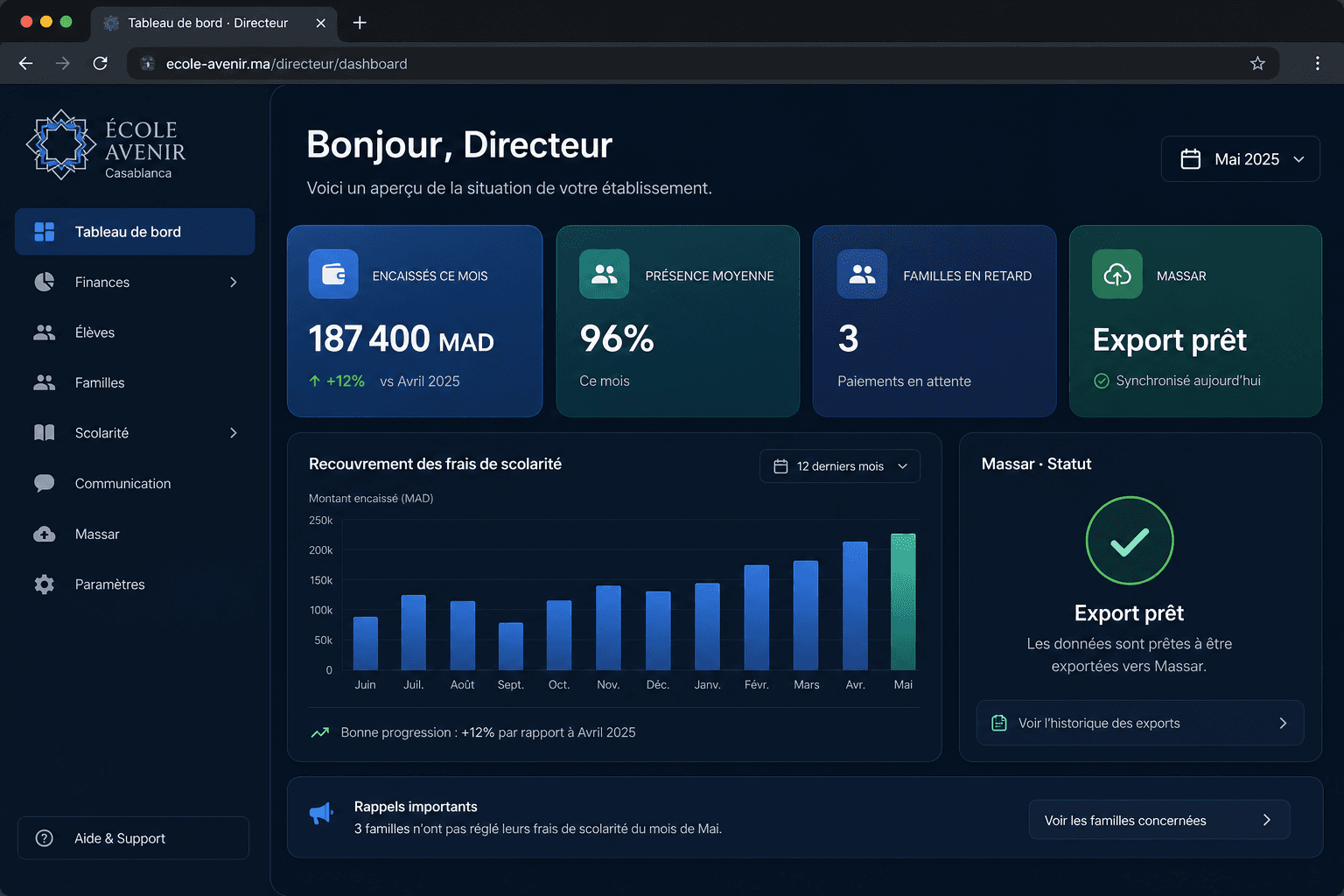The image size is (1344, 896).
Task: Open the Mai 2025 month dropdown
Action: coord(1240,159)
